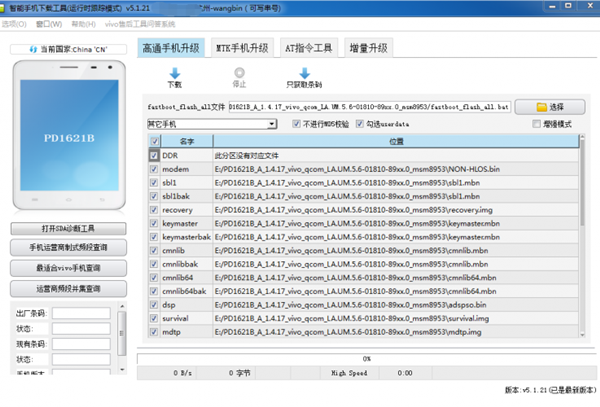Screen dimensions: 600x407
Task: Toggle the select-all checkbox in the table header
Action: (153, 143)
